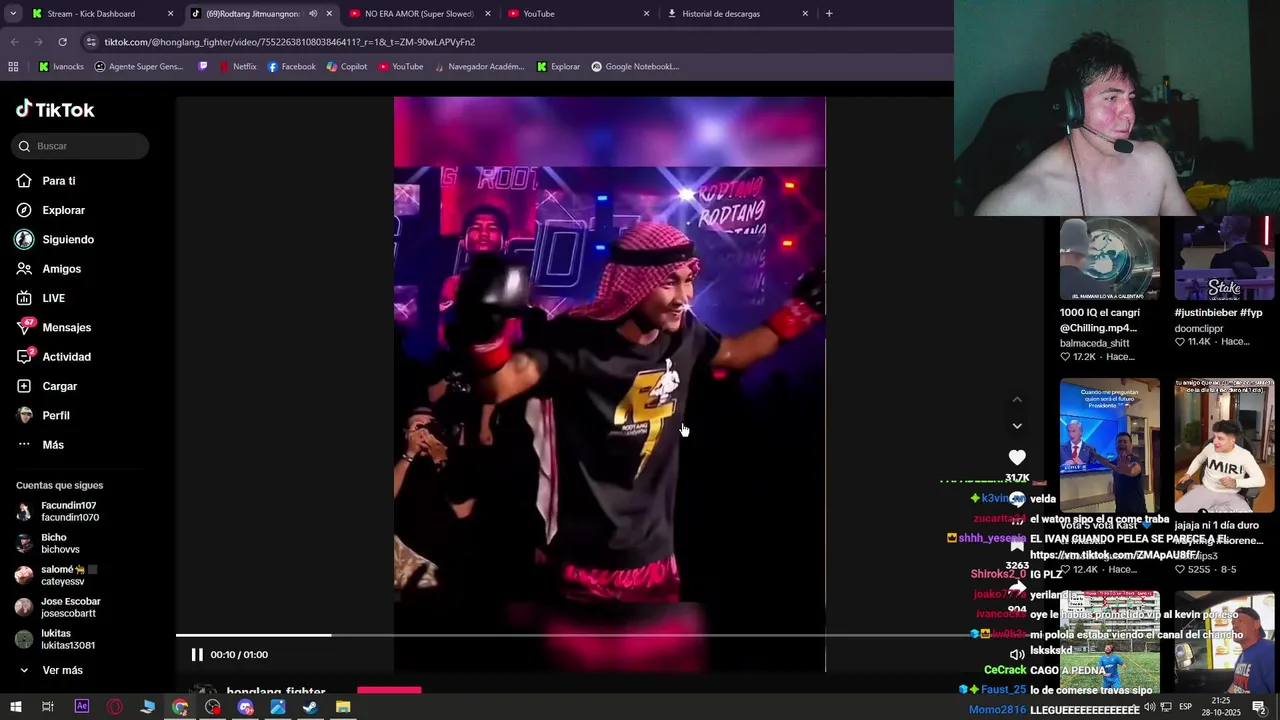Open futuro Presidente video thumbnail
This screenshot has height=720, width=1280.
[1110, 445]
